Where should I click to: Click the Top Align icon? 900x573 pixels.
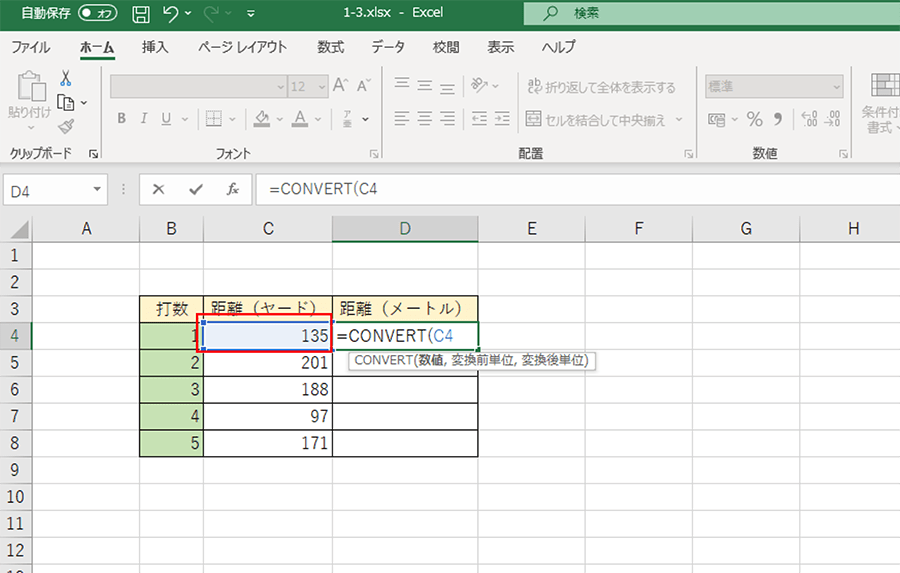402,85
